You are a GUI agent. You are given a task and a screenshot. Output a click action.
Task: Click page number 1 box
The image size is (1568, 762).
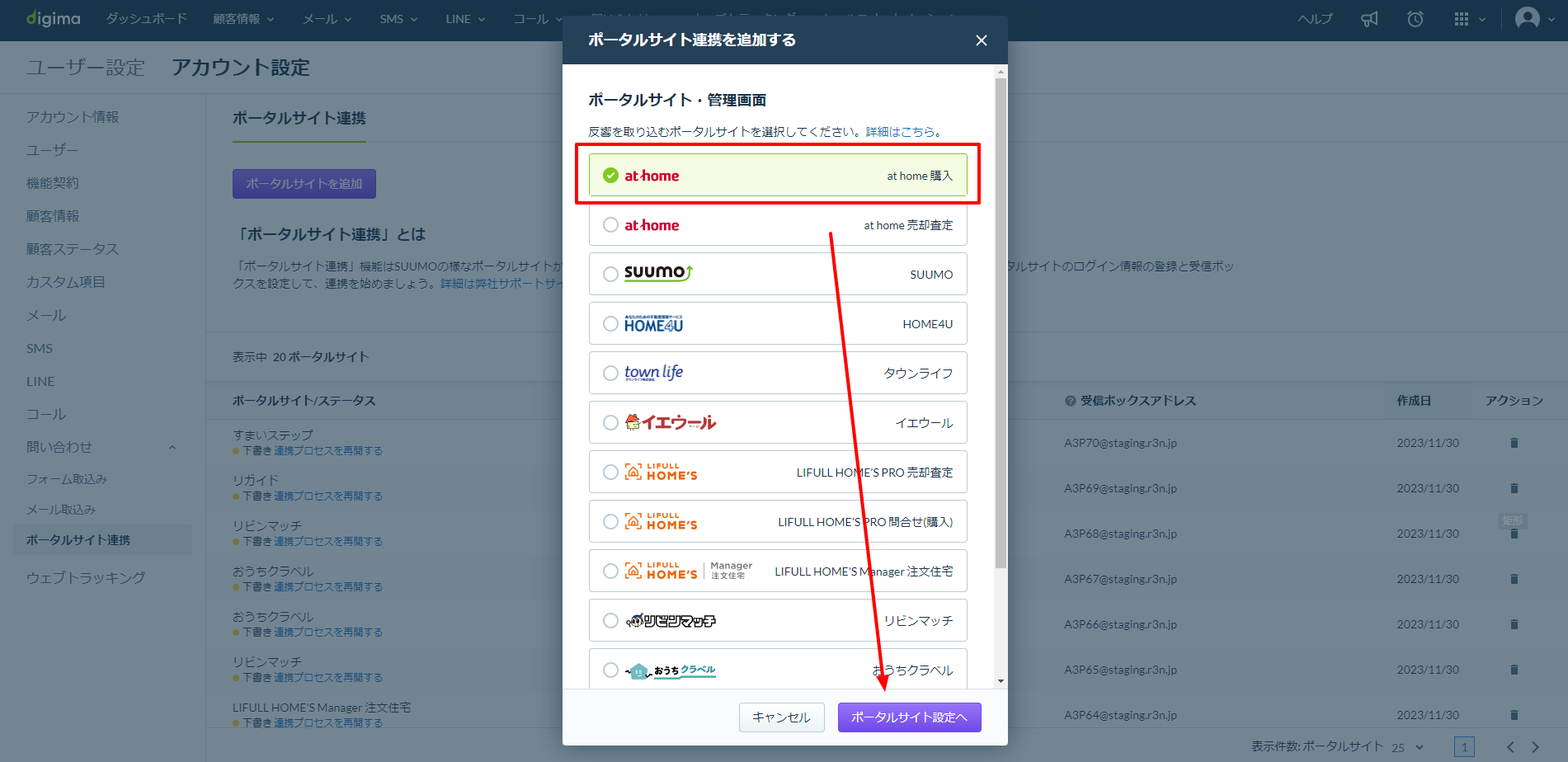click(1464, 747)
